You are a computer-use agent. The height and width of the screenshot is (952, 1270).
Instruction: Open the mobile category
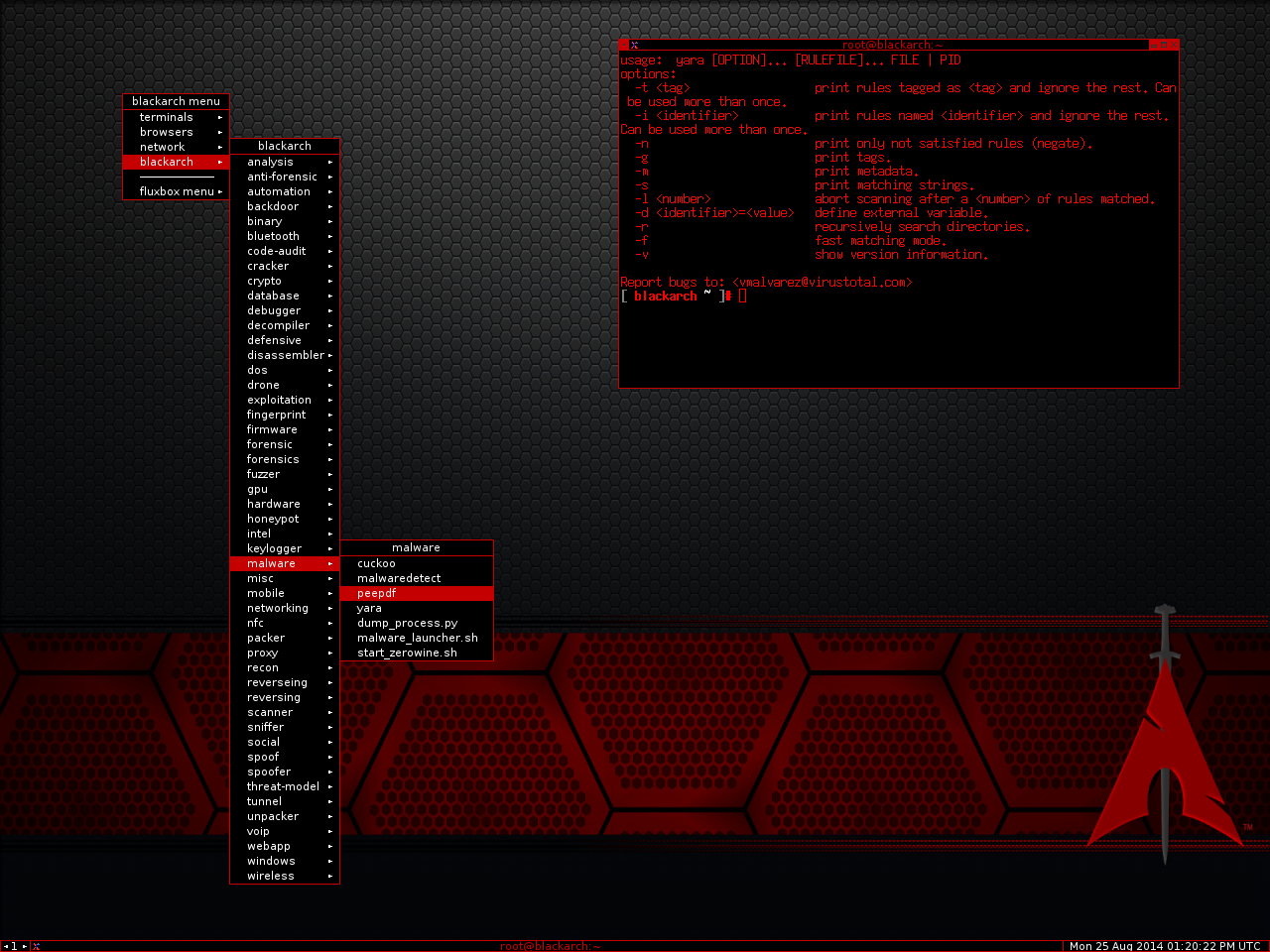coord(285,593)
